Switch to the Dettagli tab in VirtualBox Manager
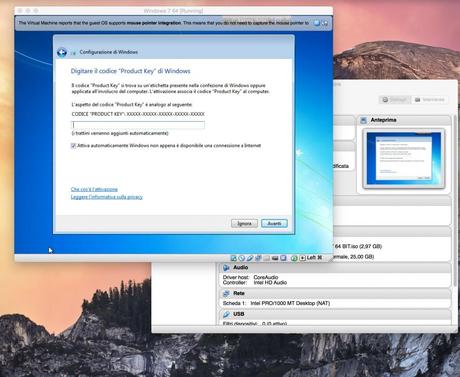 tap(394, 100)
